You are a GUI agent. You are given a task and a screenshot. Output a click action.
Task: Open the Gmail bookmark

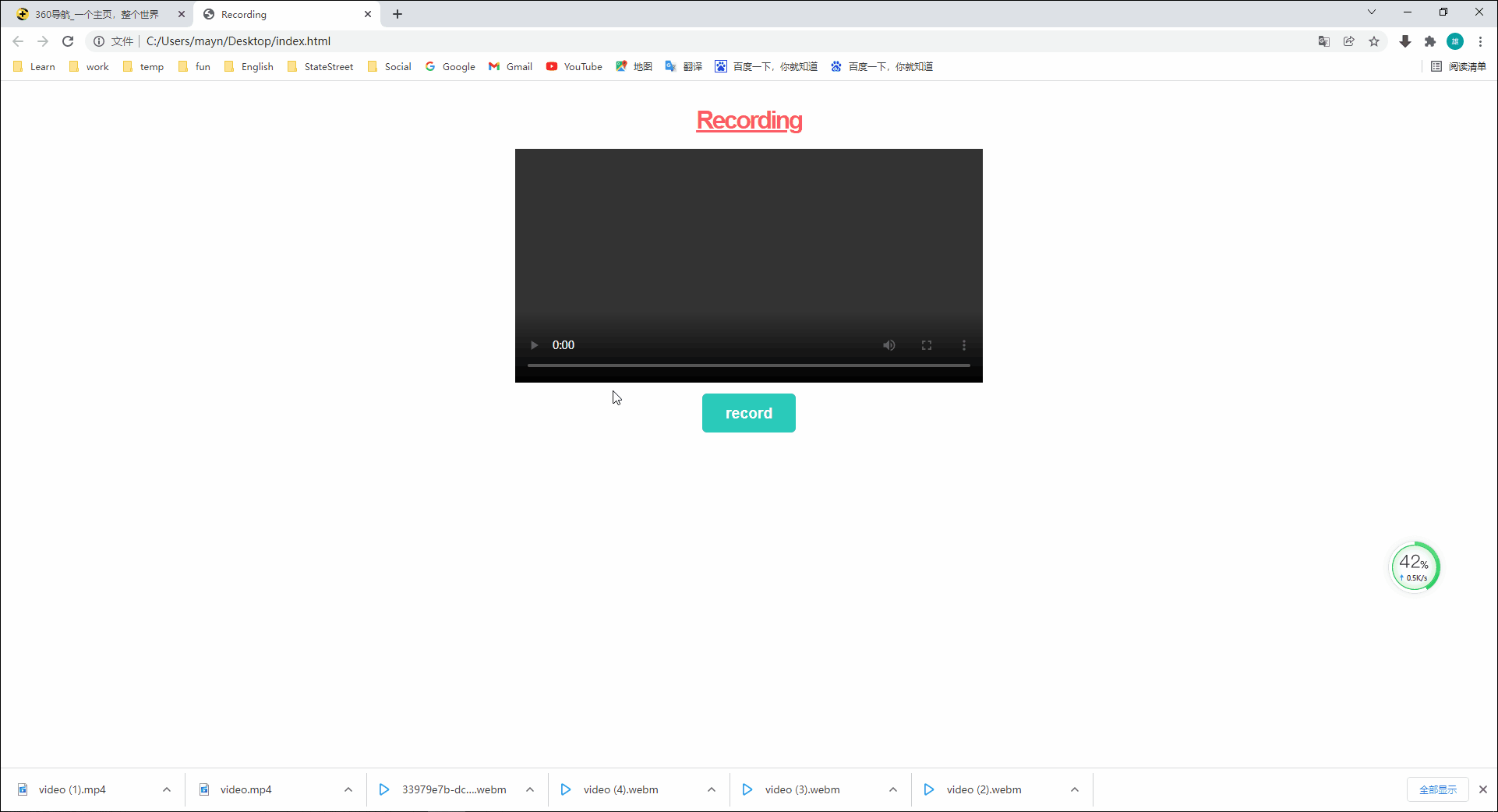[510, 66]
